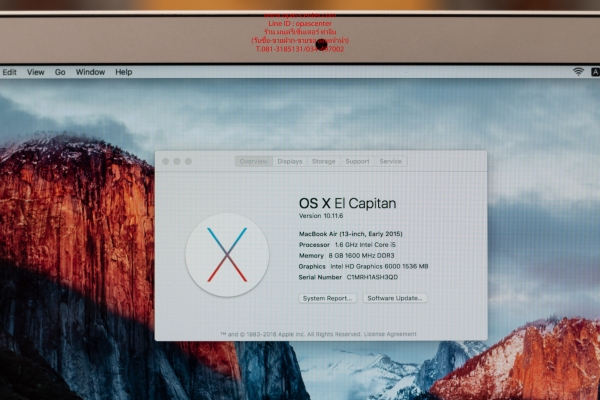Image resolution: width=600 pixels, height=400 pixels.
Task: Open the License Agreement link
Action: [390, 334]
